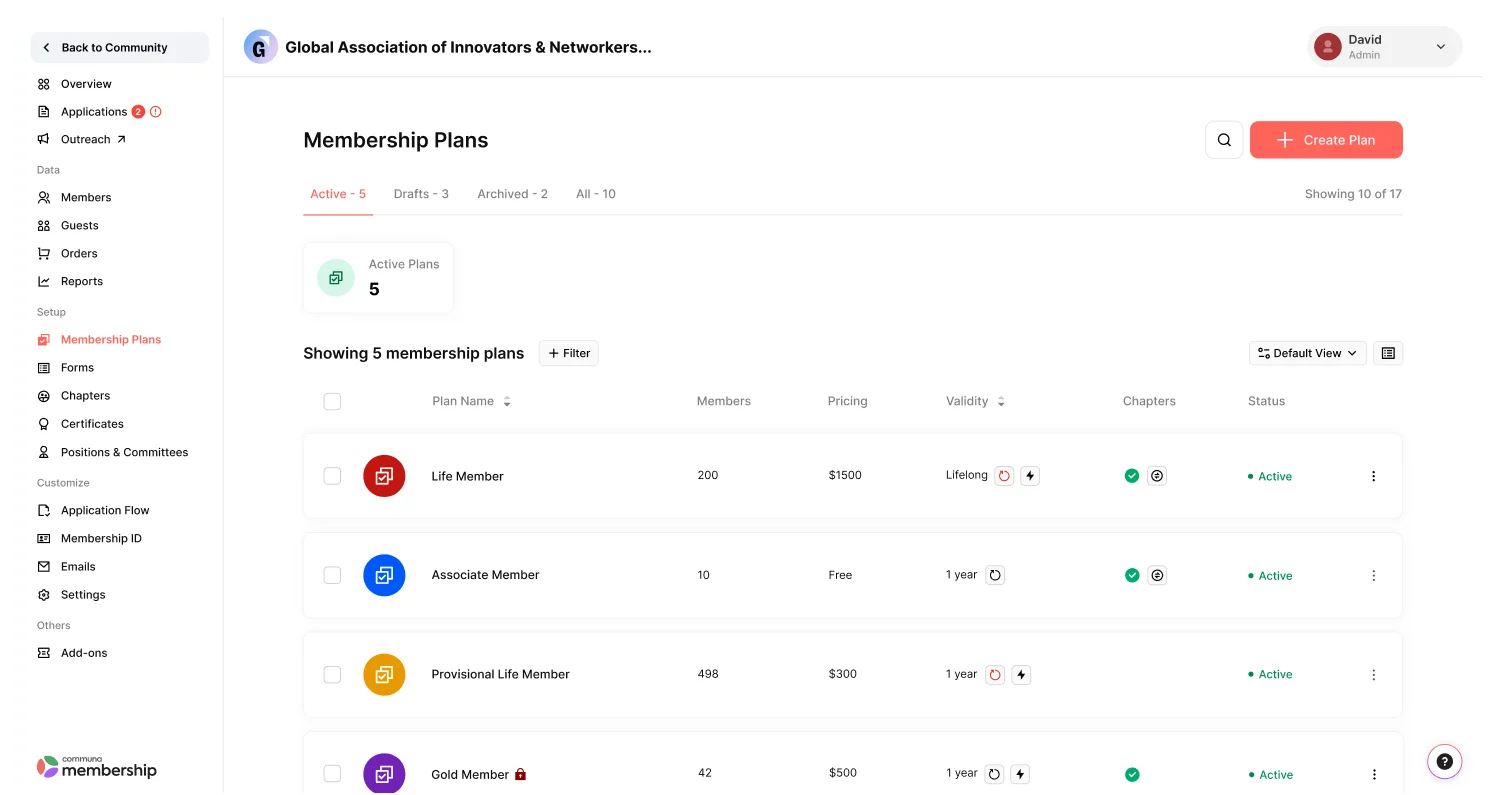
Task: Open the list view icon beside Default View
Action: click(x=1387, y=352)
